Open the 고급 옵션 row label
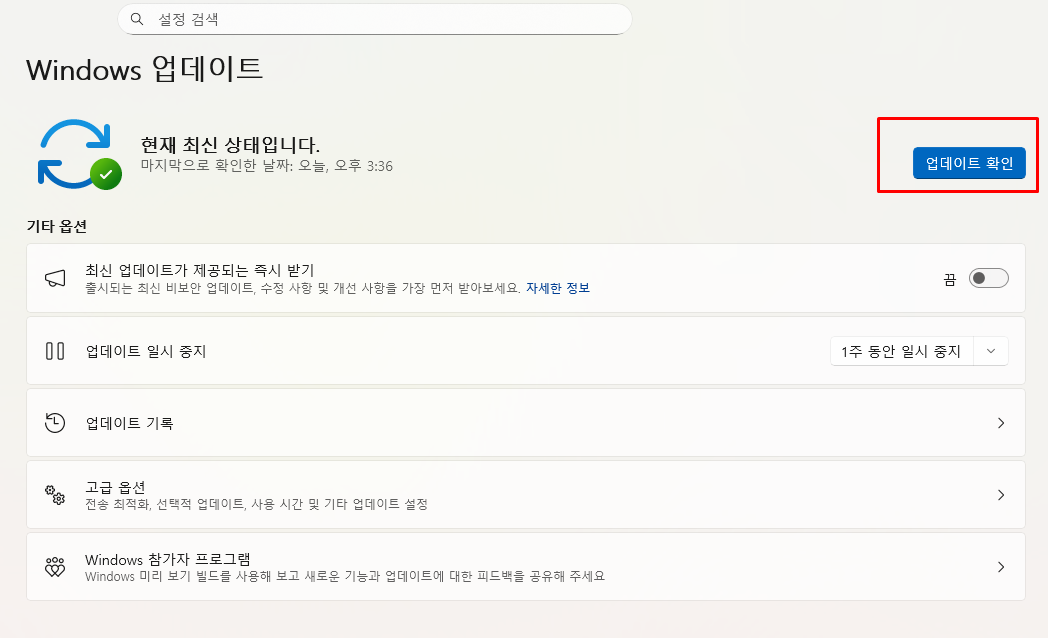The image size is (1048, 638). pos(115,487)
